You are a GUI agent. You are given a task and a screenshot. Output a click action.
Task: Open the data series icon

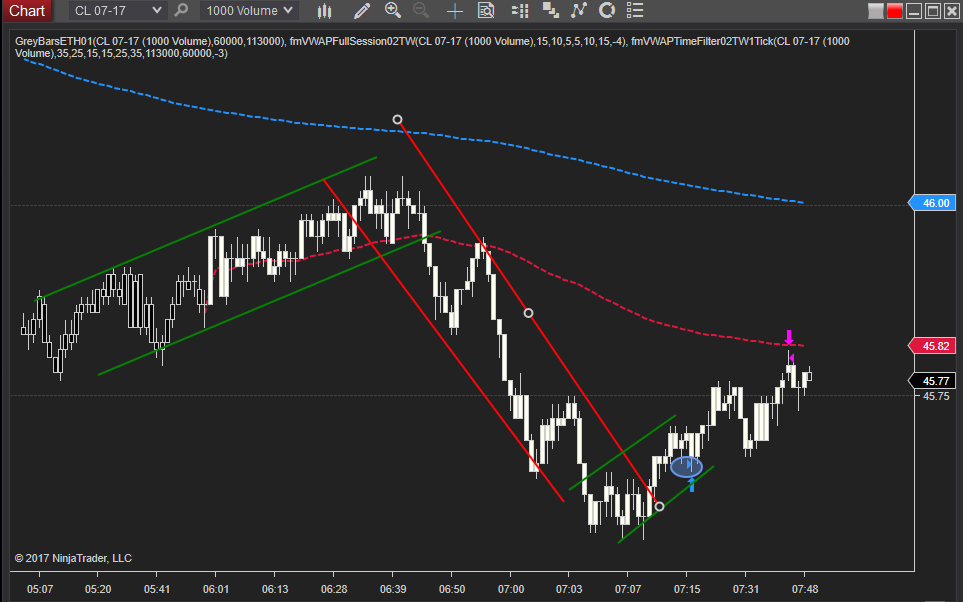click(550, 10)
